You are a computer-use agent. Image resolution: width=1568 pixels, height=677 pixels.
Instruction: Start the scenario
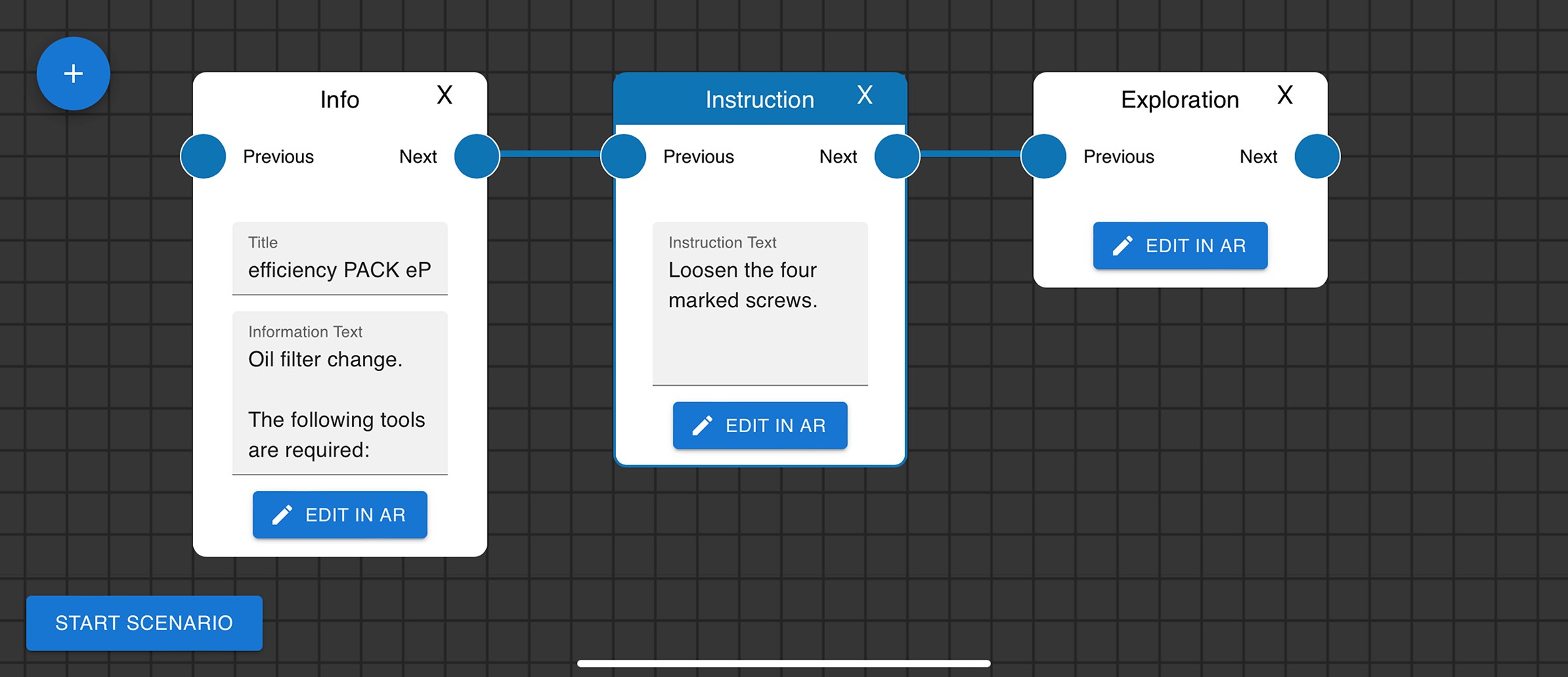click(x=144, y=623)
